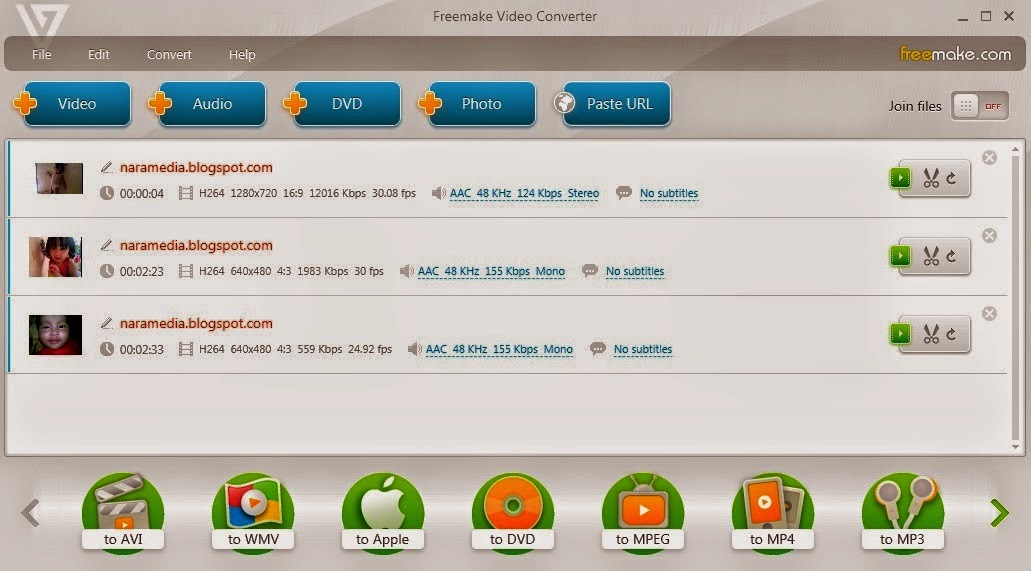
Task: Open audio track AAC 48 KHz 124 Kbps Stereo
Action: click(524, 193)
